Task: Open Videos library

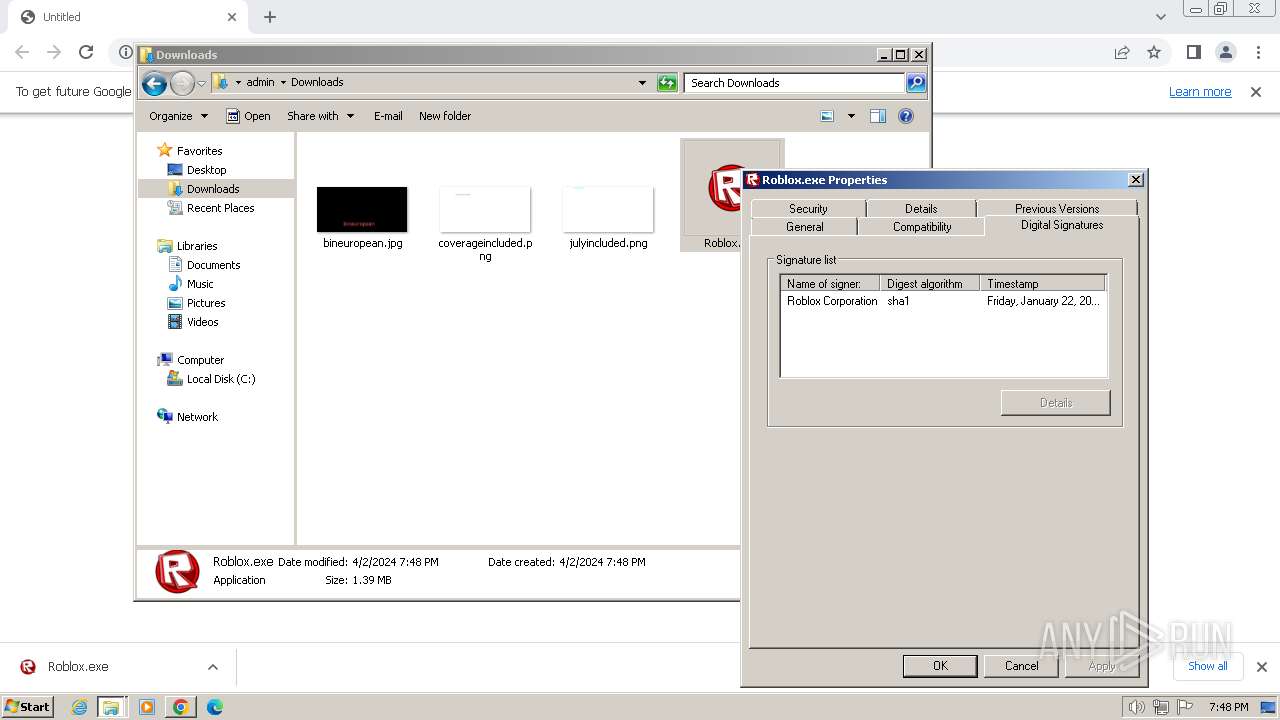Action: [x=202, y=322]
